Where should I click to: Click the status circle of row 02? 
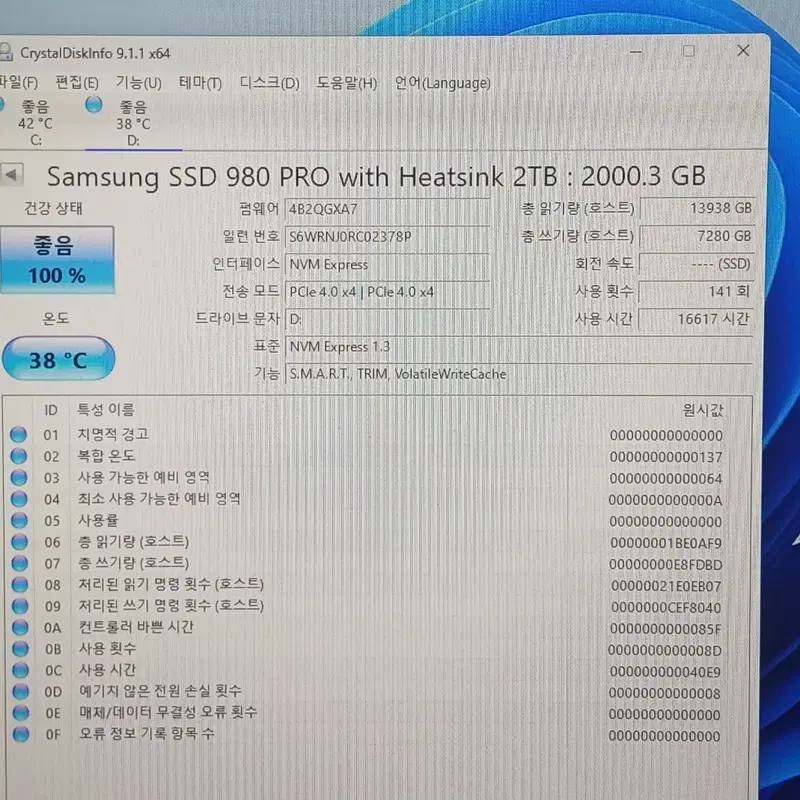[18, 456]
